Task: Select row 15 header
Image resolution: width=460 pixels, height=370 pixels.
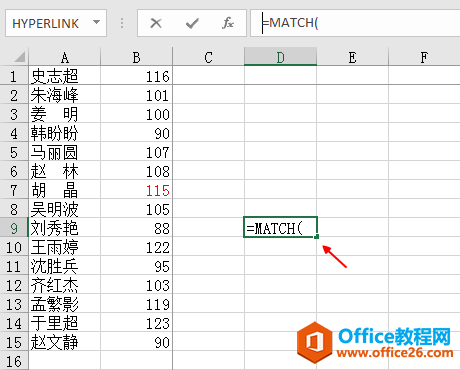Action: coord(14,342)
